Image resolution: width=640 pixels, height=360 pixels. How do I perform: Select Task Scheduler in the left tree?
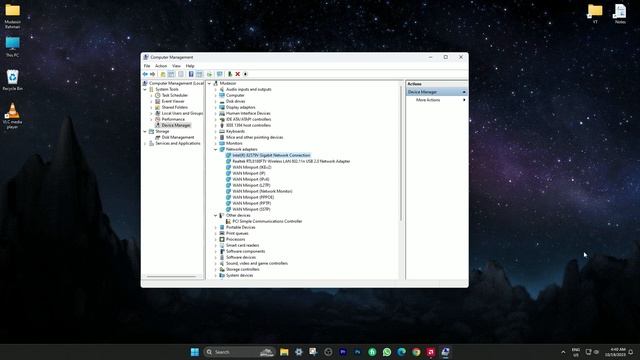coord(175,95)
